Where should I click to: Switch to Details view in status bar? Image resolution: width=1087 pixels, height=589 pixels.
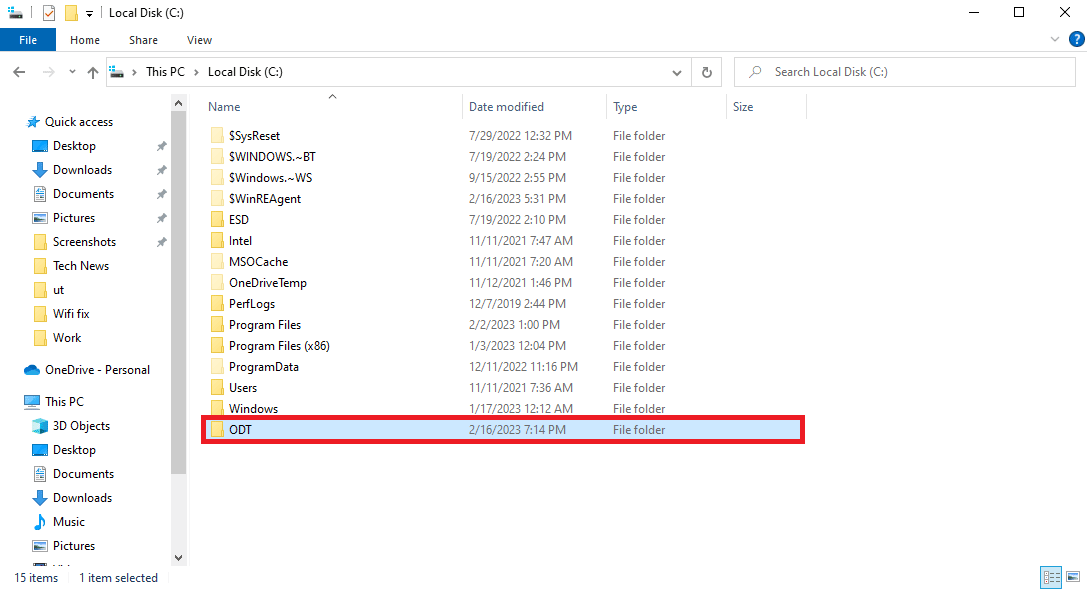[1051, 577]
